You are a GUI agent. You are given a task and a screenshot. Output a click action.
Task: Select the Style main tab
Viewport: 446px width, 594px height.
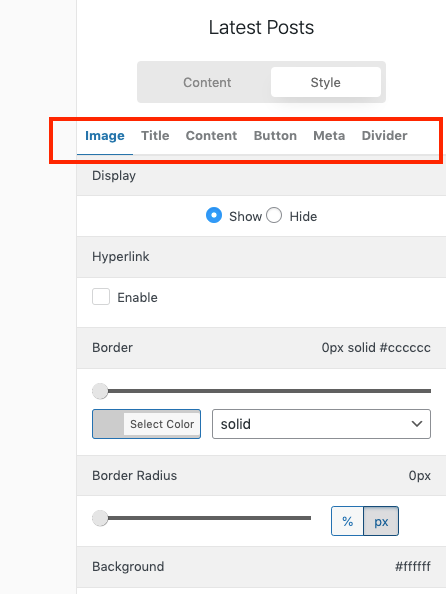click(x=326, y=82)
